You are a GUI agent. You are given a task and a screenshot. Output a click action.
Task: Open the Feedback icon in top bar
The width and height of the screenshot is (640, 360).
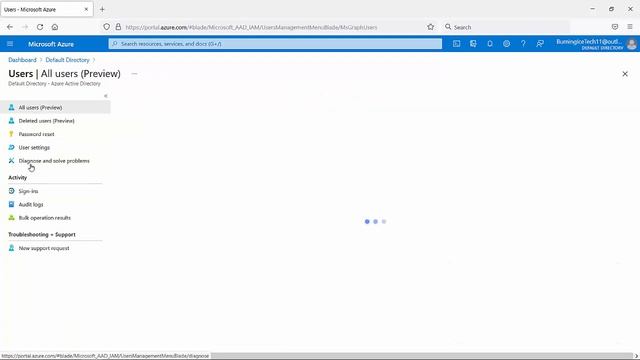point(540,44)
